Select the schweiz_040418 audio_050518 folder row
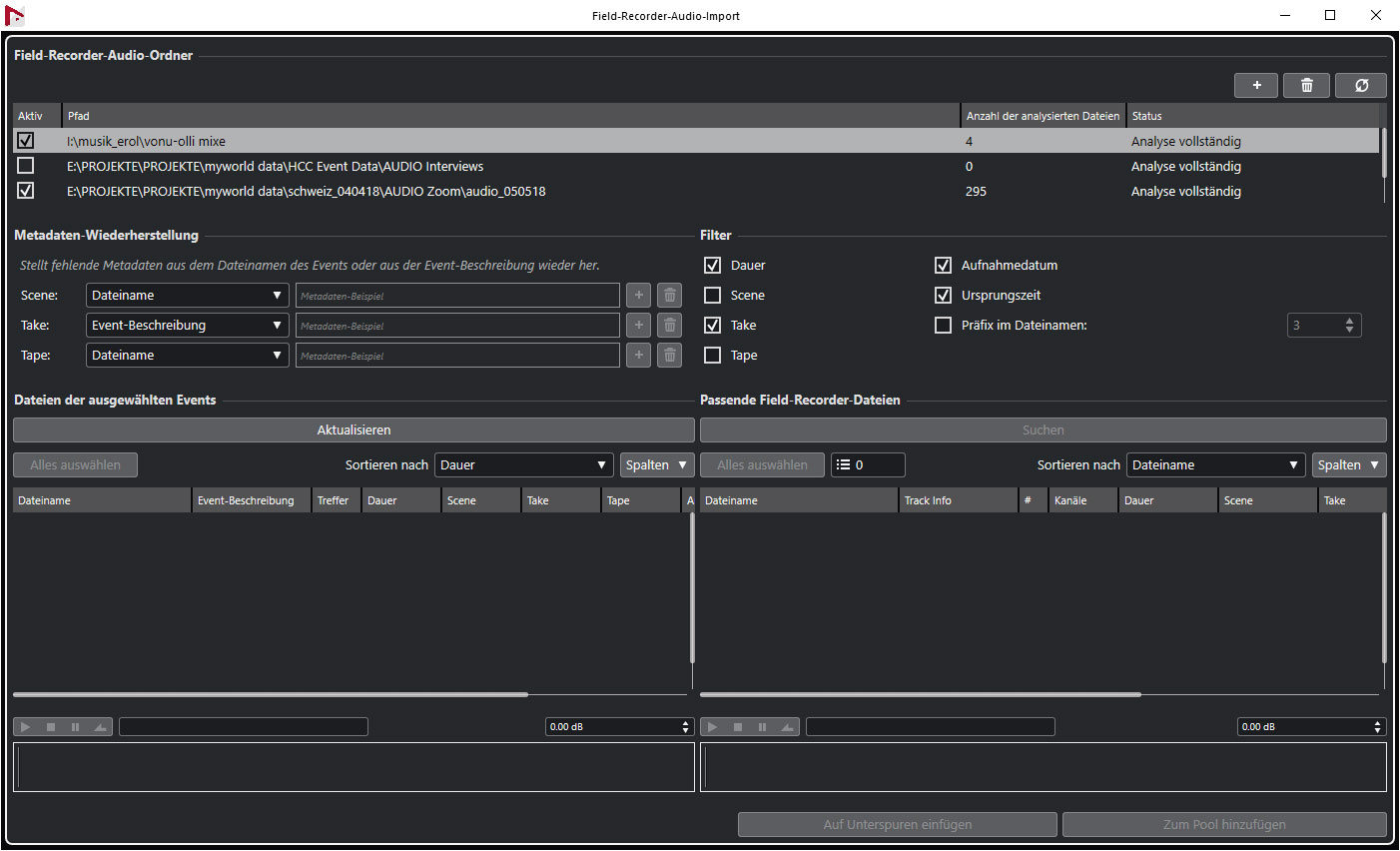The width and height of the screenshot is (1400, 851). [306, 192]
